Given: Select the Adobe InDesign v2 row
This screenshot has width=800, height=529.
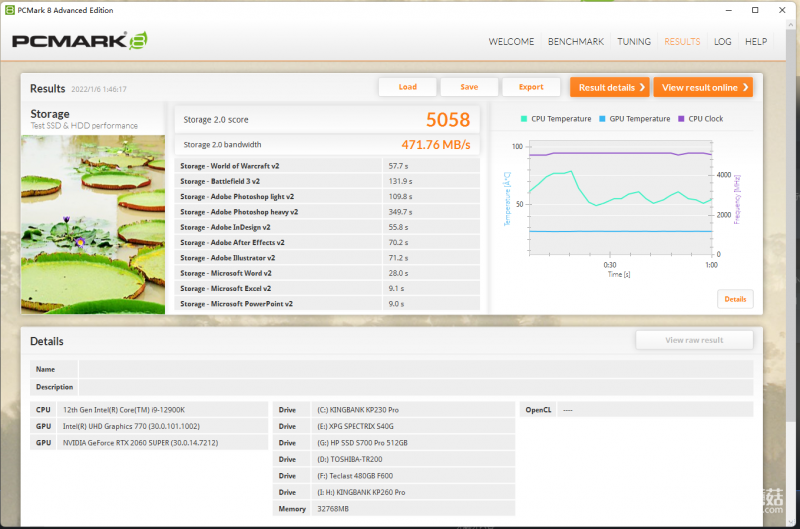Looking at the screenshot, I should [327, 227].
